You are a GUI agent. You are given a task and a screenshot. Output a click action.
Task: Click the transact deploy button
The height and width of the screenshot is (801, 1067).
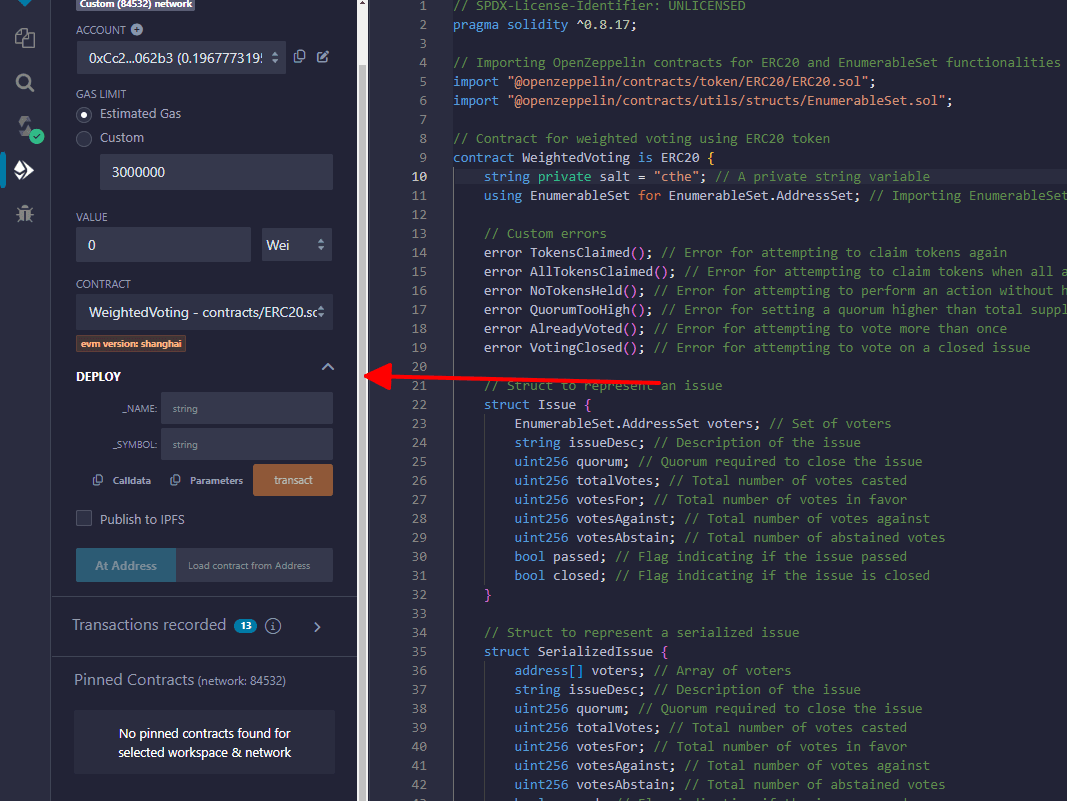[x=293, y=480]
